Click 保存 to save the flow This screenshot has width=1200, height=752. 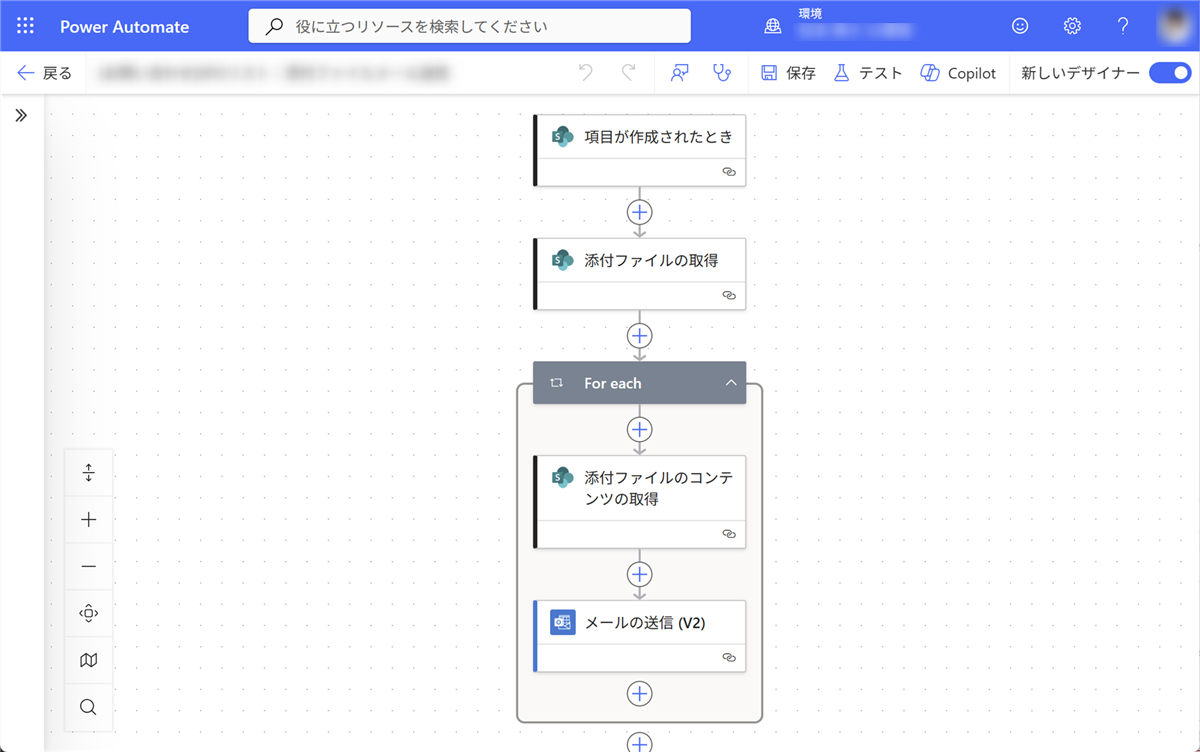[788, 73]
